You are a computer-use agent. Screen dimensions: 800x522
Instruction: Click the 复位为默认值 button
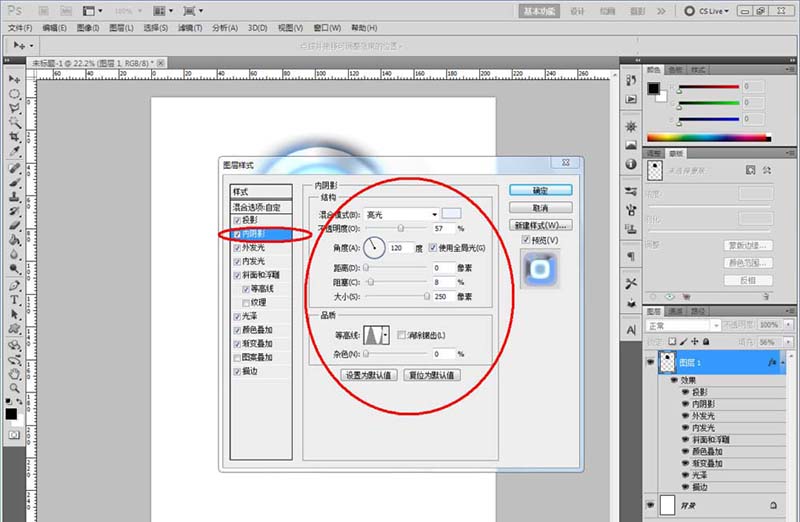432,375
